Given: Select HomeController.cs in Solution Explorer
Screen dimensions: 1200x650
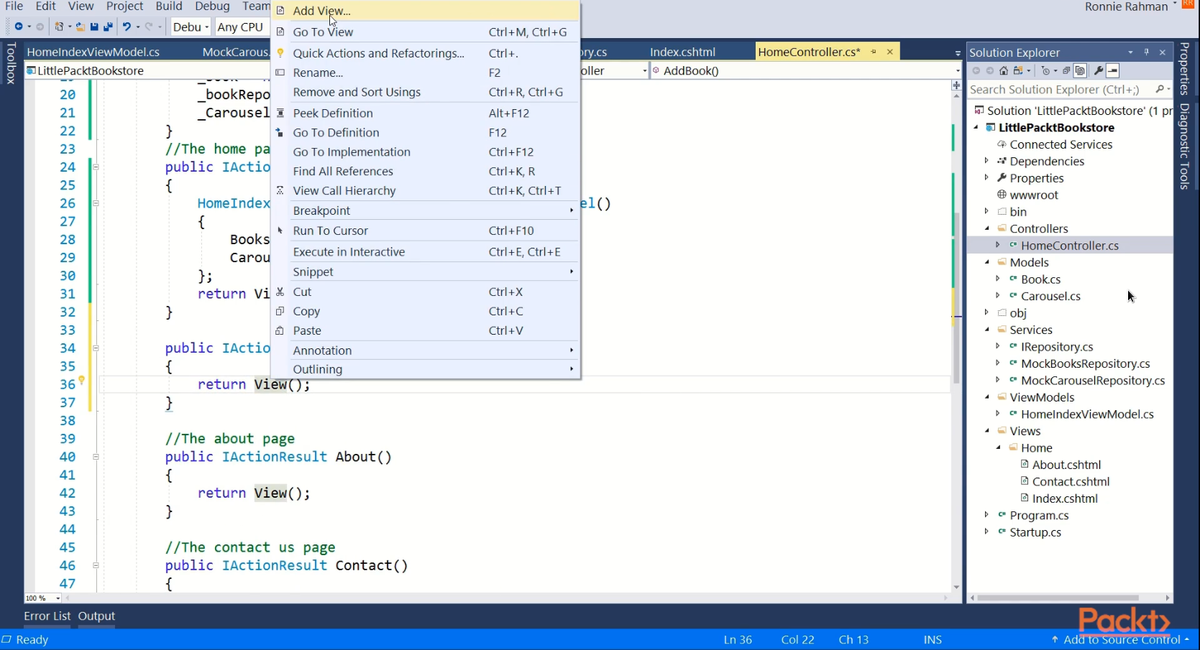Looking at the screenshot, I should click(x=1069, y=245).
